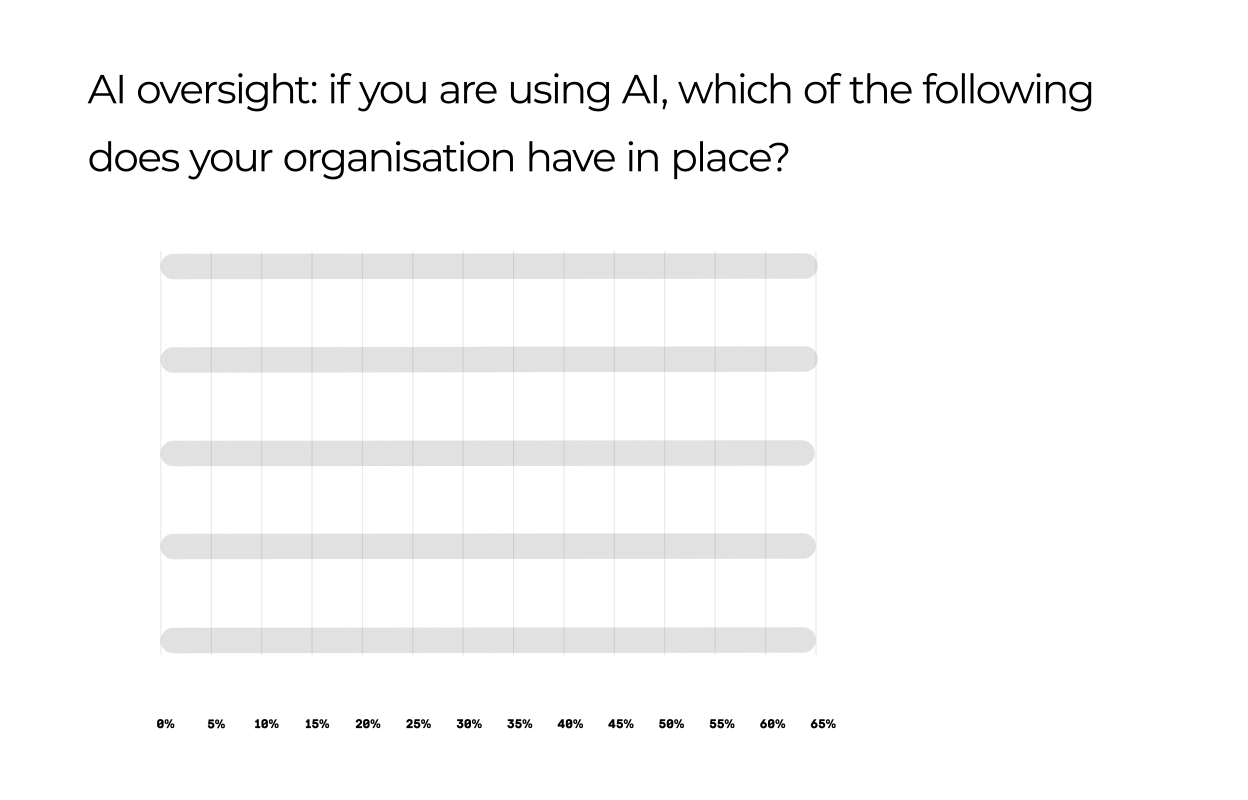The width and height of the screenshot is (1248, 800).
Task: Click the second gray bar from the top
Action: [x=488, y=360]
